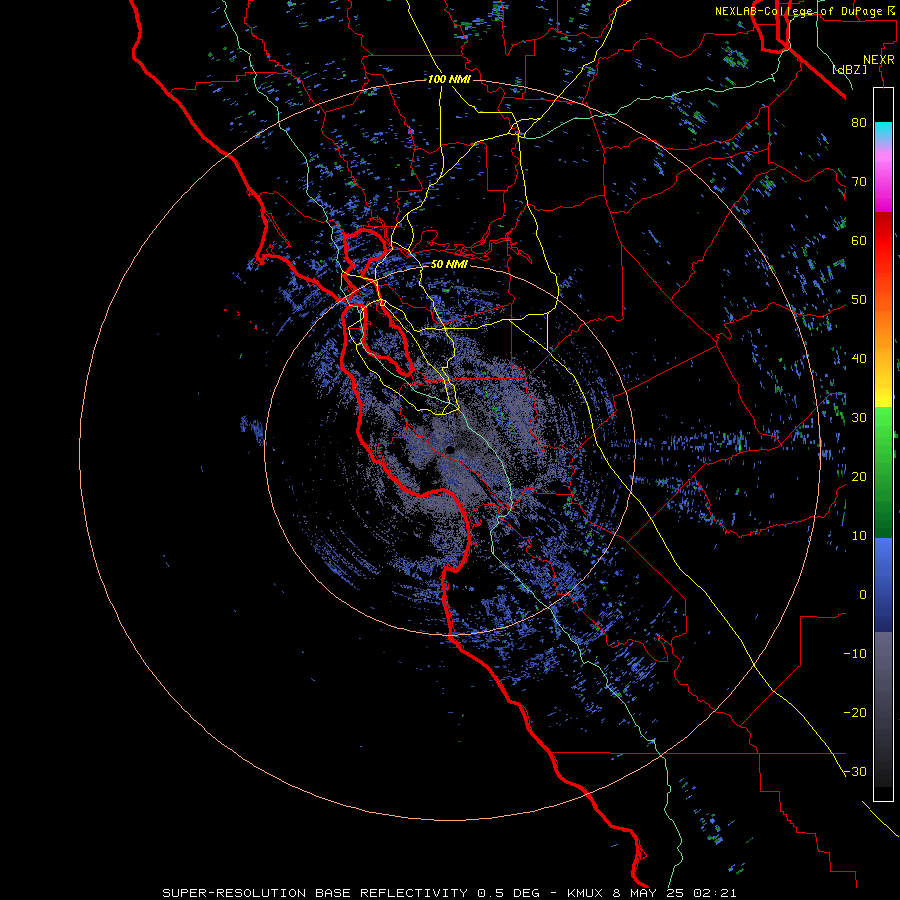Image resolution: width=900 pixels, height=900 pixels.
Task: Click the 40 value on the dBZ scale
Action: [859, 359]
